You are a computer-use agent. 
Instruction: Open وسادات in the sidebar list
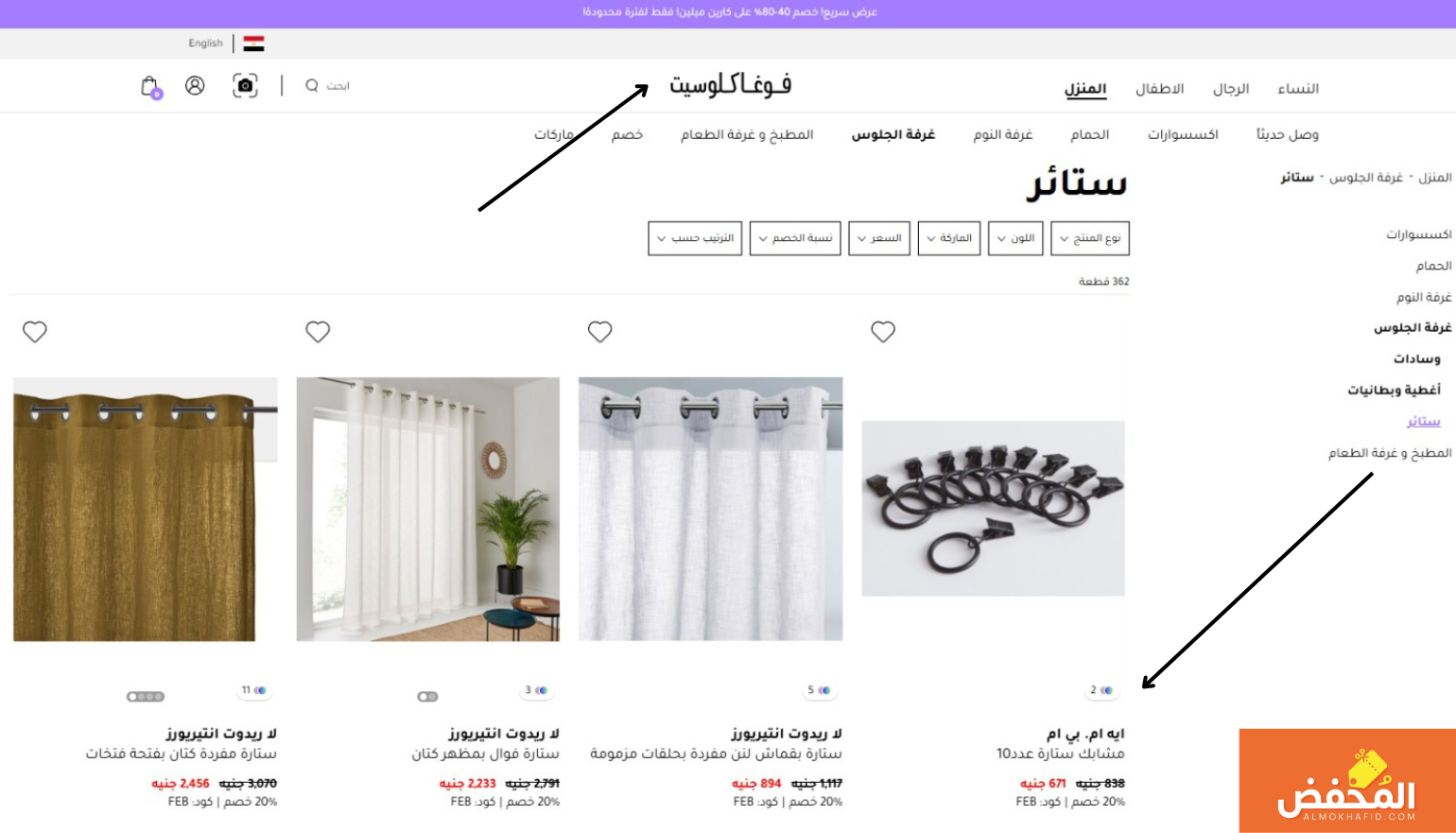(x=1416, y=359)
